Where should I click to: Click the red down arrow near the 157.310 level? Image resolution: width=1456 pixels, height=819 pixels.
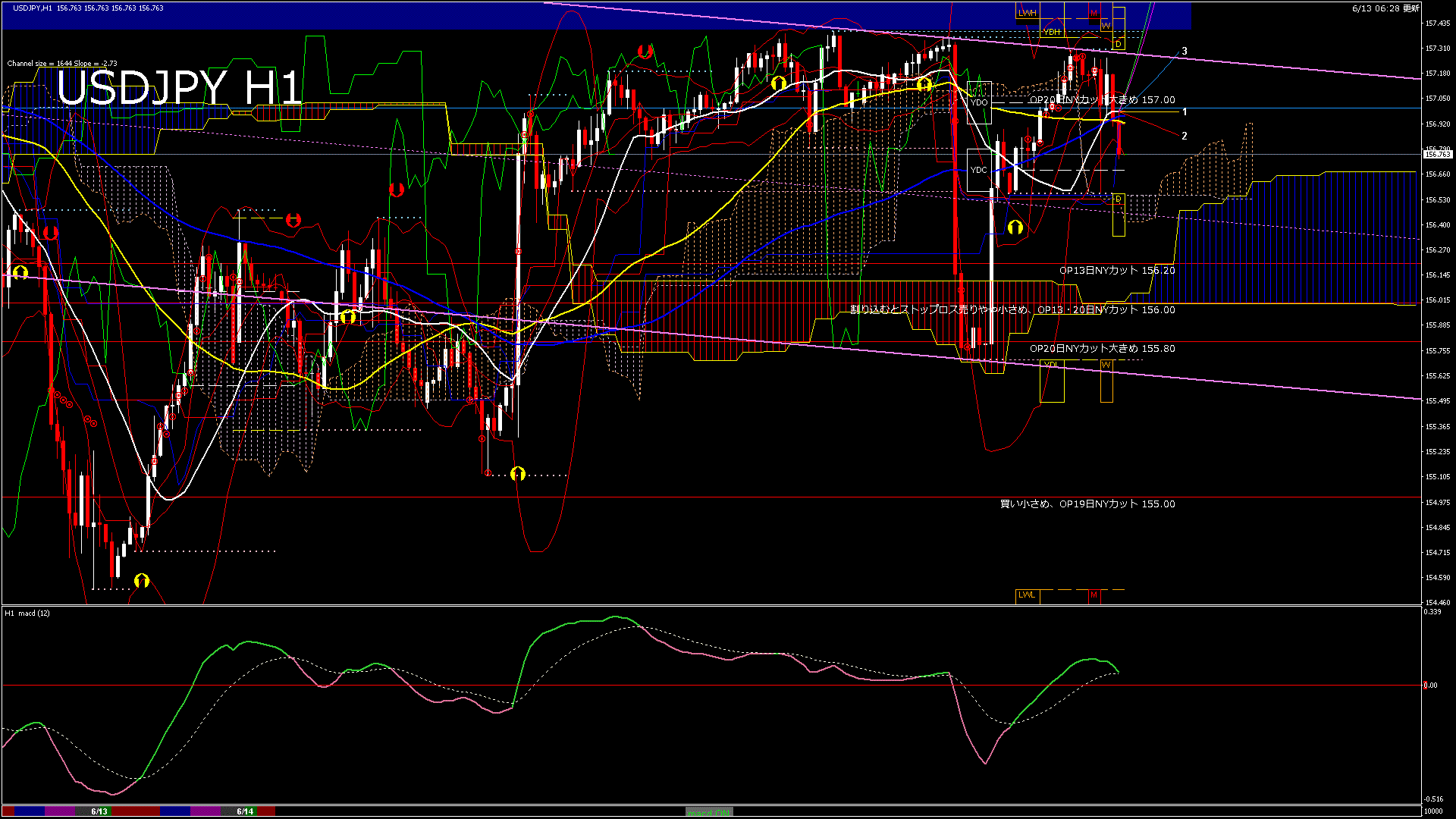click(x=645, y=52)
